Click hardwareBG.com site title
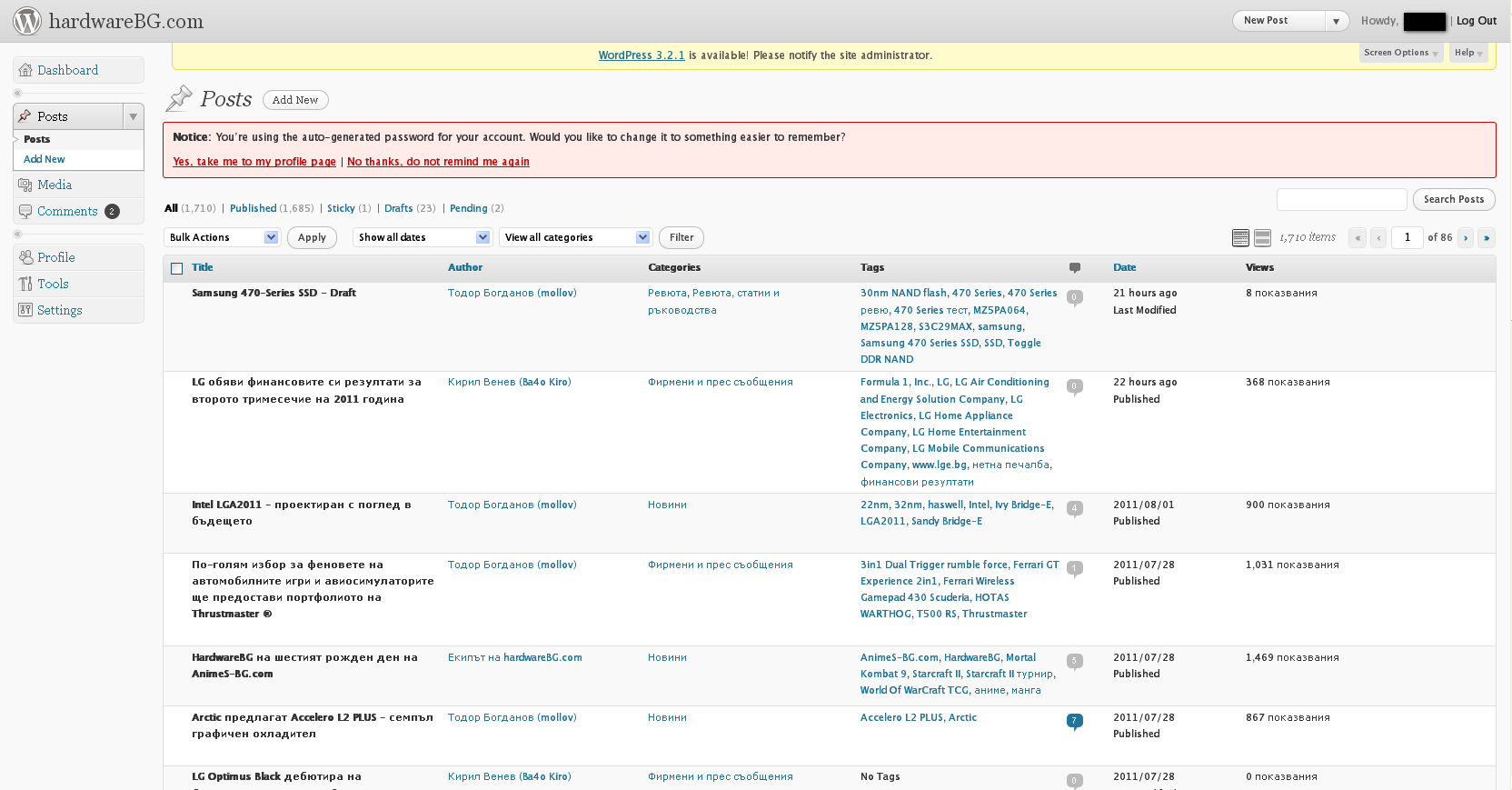This screenshot has width=1512, height=790. (126, 21)
